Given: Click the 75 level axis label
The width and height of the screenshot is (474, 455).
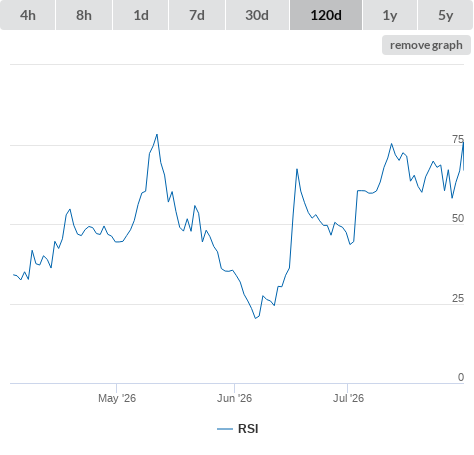Looking at the screenshot, I should click(x=458, y=139).
